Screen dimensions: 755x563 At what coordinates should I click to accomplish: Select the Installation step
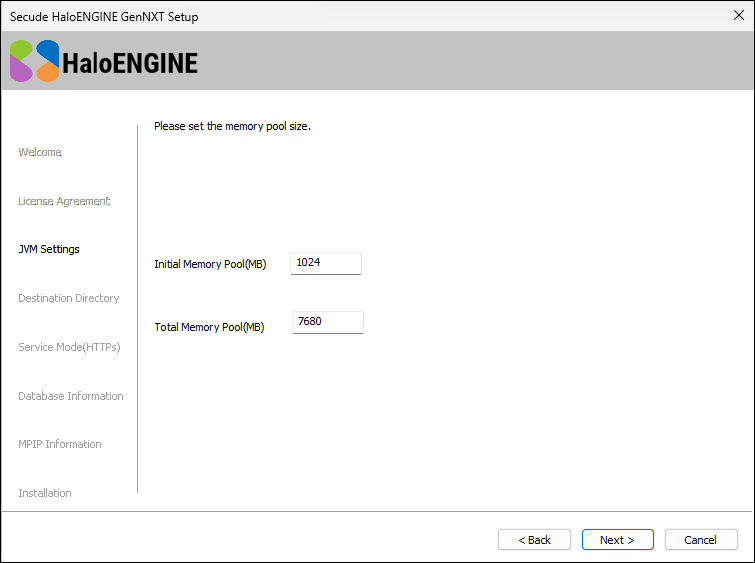click(45, 493)
